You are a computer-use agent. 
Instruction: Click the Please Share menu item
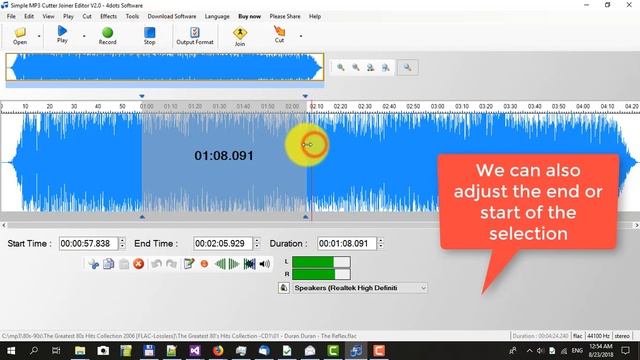coord(285,16)
